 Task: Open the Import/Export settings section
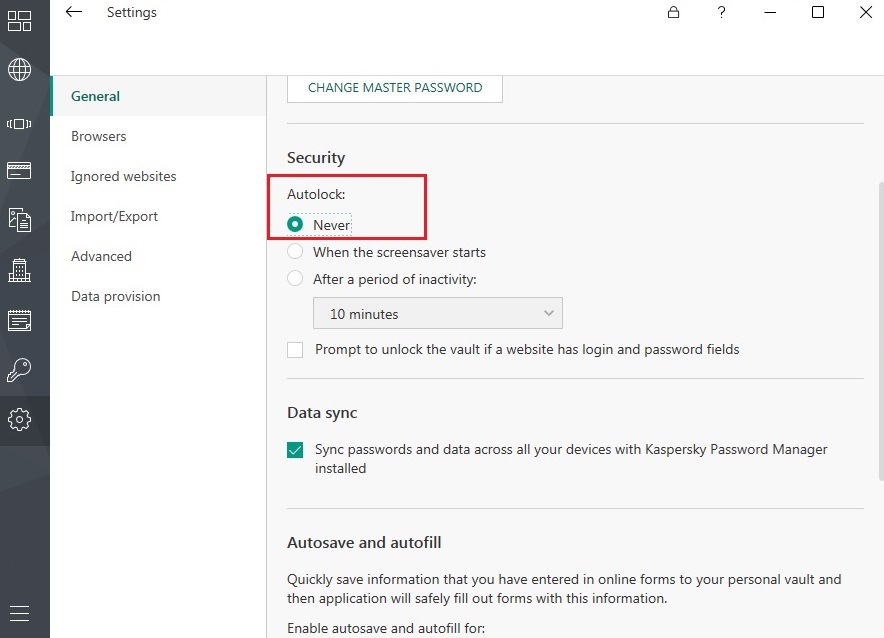(114, 216)
